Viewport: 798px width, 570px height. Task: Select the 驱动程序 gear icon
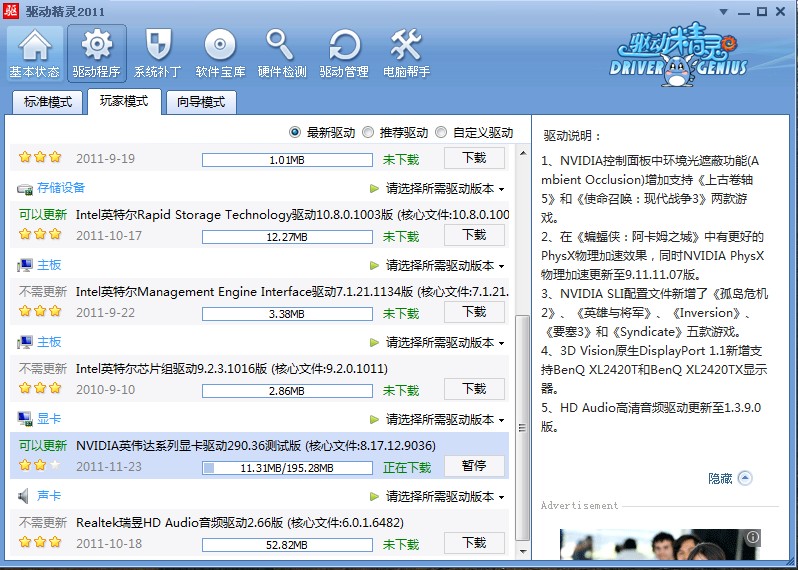(97, 53)
